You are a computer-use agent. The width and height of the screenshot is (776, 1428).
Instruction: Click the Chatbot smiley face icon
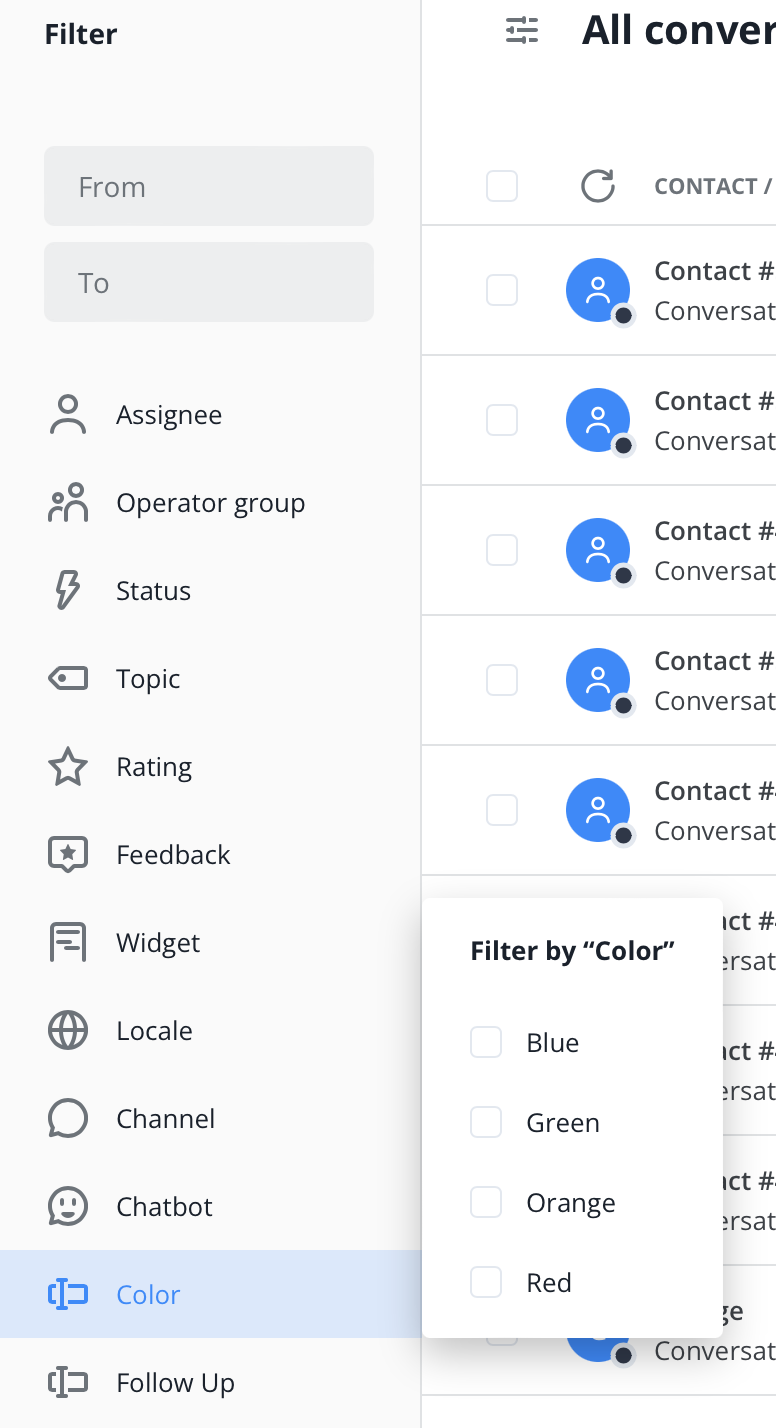[x=68, y=1207]
